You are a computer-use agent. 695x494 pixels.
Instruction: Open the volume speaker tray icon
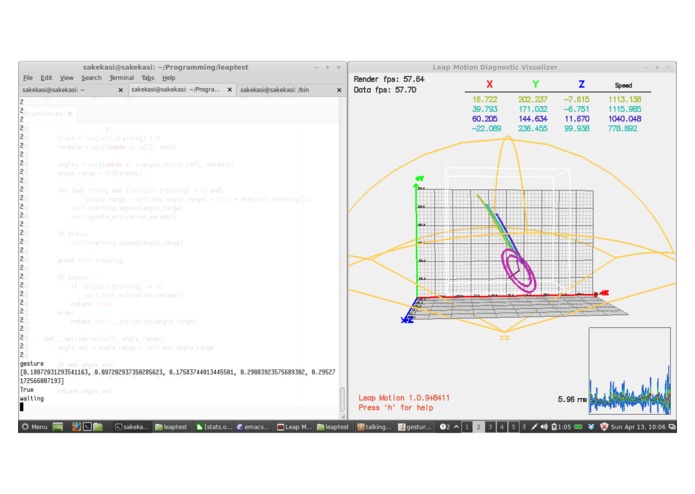(x=544, y=427)
